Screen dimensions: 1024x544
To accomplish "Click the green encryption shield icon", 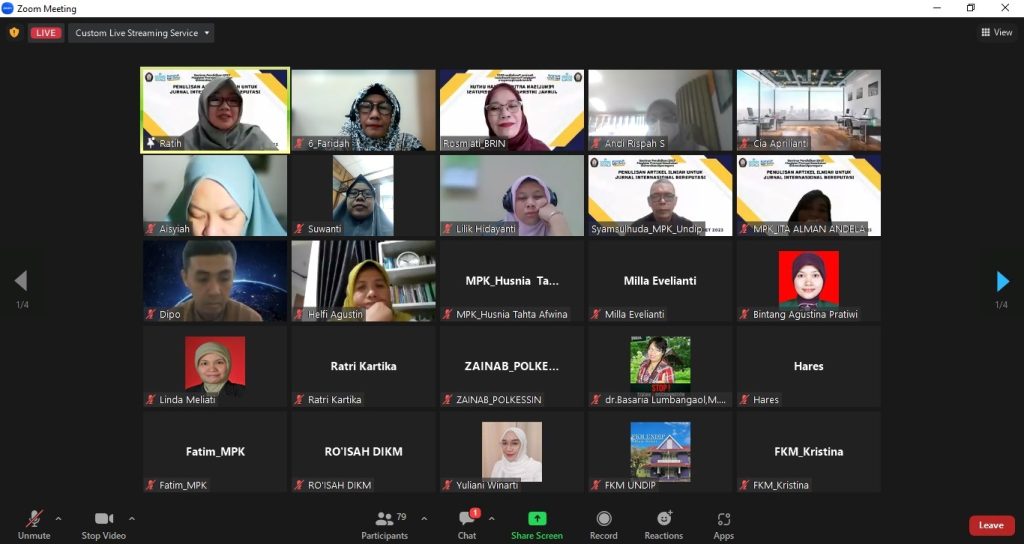I will pyautogui.click(x=14, y=33).
